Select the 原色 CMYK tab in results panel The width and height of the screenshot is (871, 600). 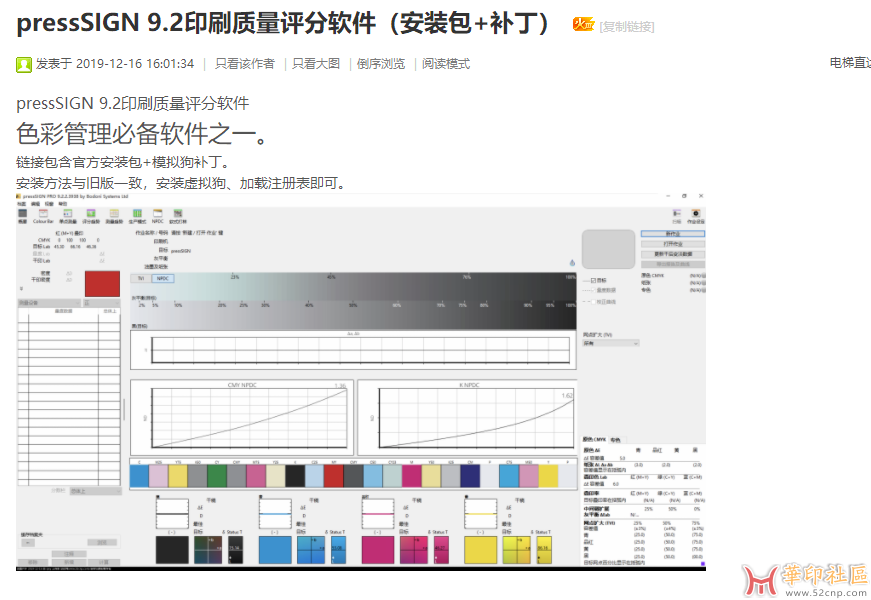[x=594, y=439]
